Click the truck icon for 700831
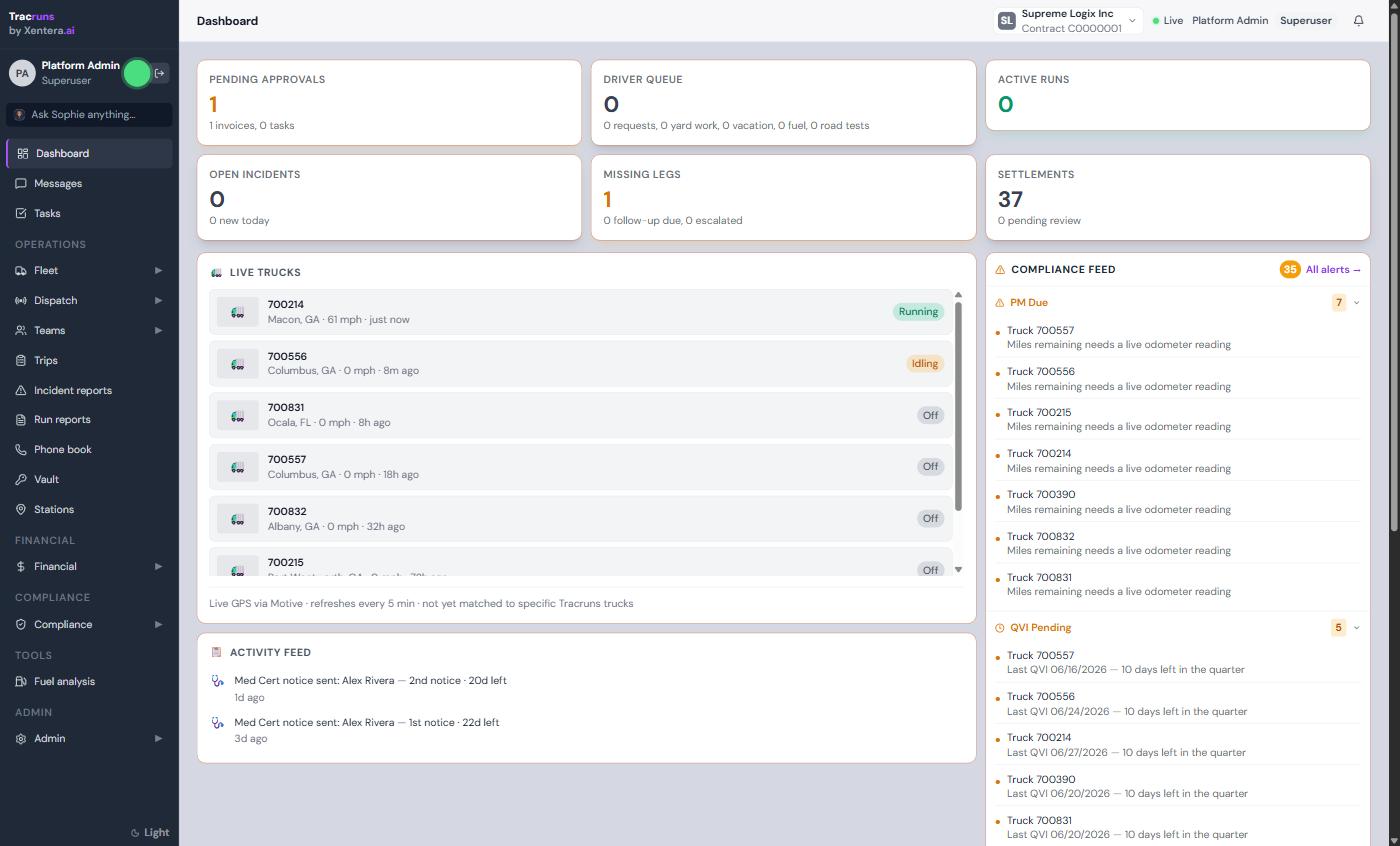 click(238, 415)
